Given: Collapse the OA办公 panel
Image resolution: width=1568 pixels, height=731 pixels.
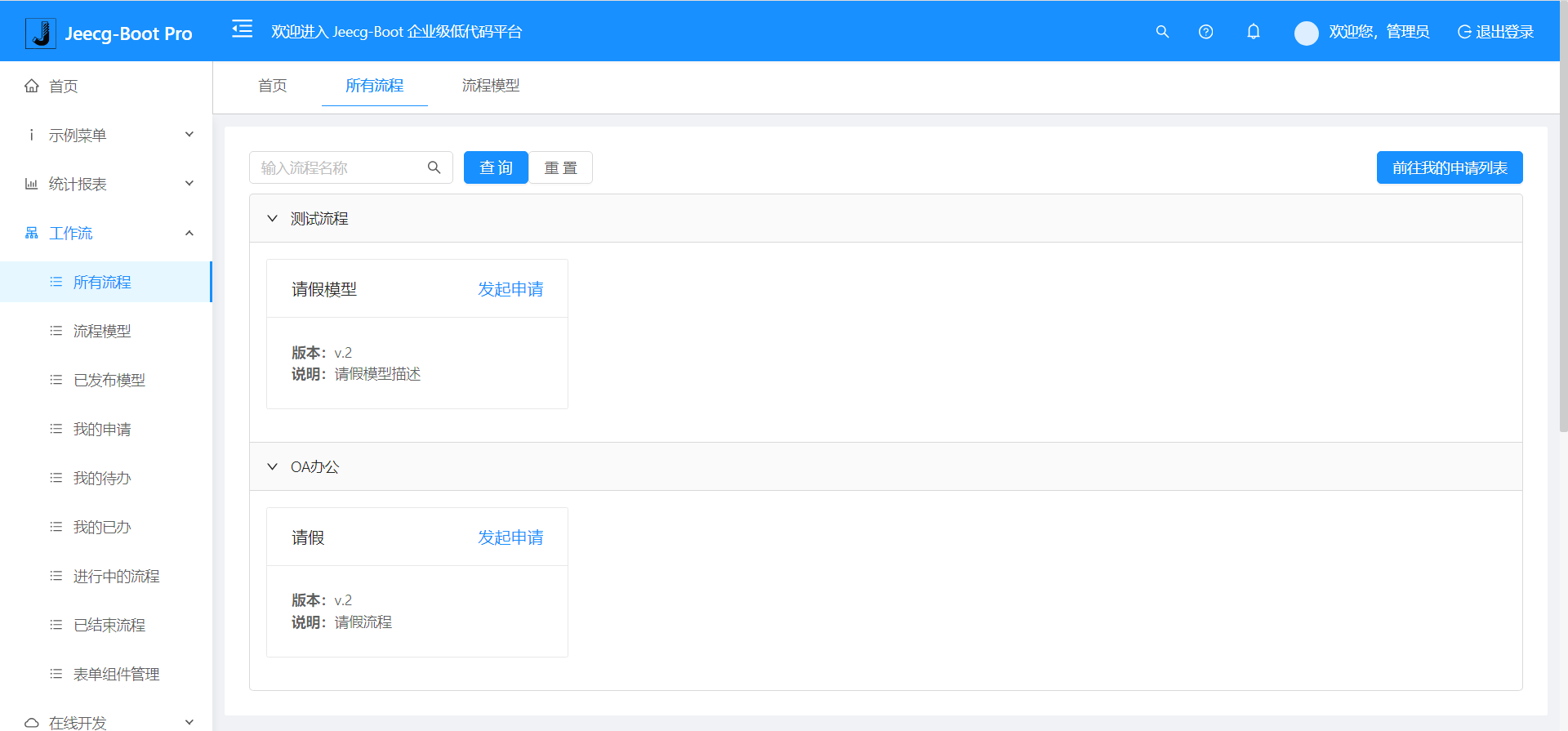Looking at the screenshot, I should pos(886,466).
